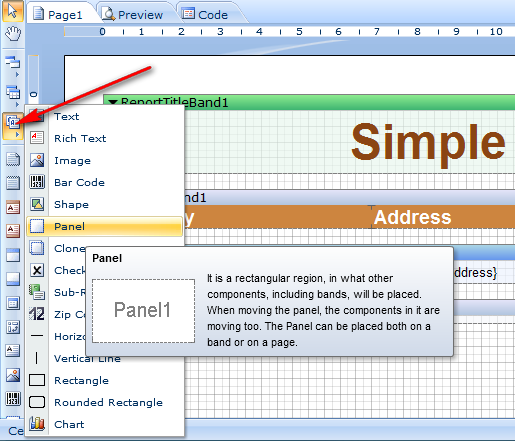Viewport: 515px width, 441px height.
Task: Expand the bands toolbox arrow
Action: tap(17, 75)
